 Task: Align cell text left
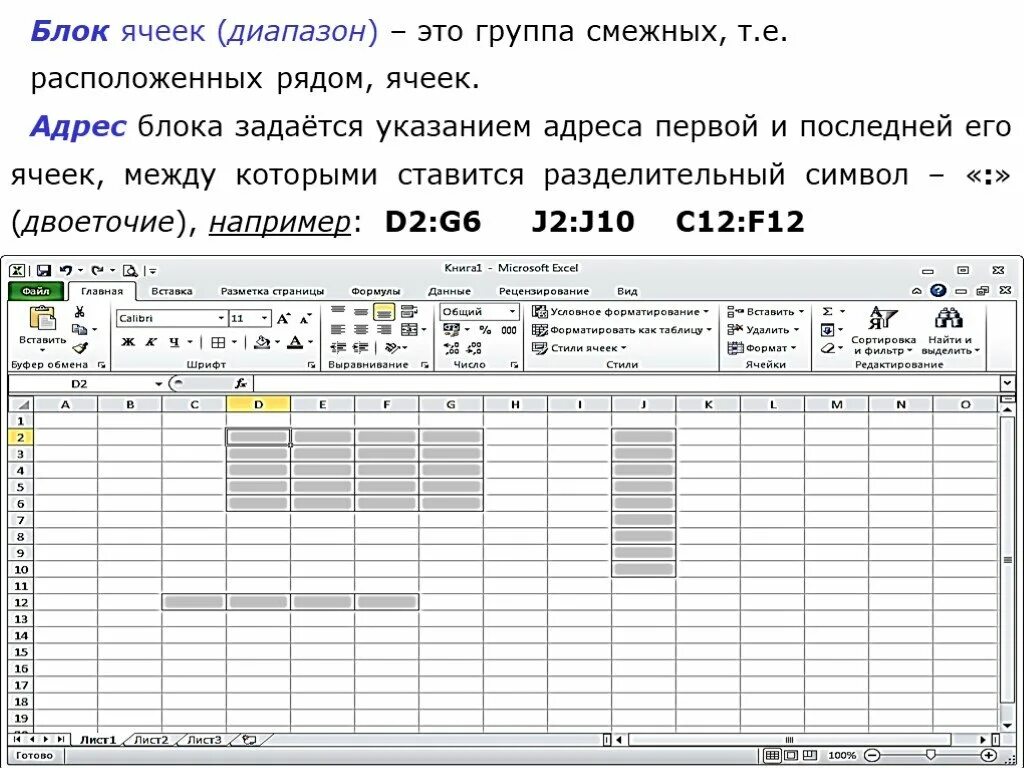click(338, 330)
